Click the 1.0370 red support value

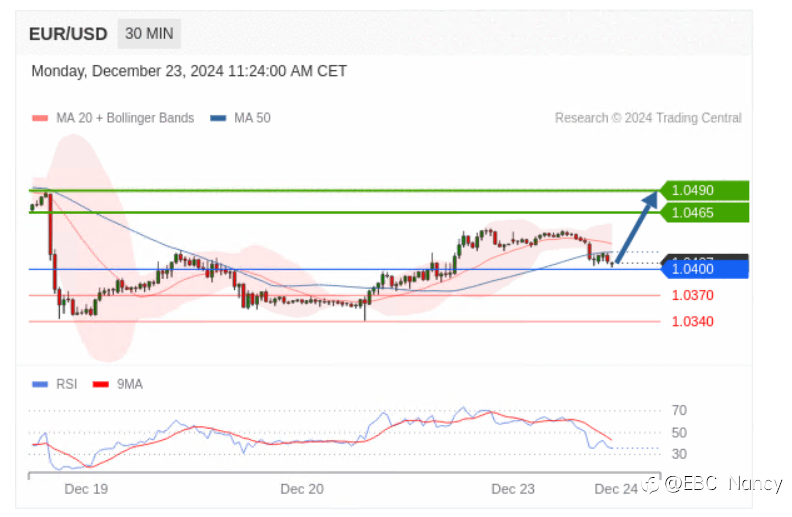tap(692, 295)
